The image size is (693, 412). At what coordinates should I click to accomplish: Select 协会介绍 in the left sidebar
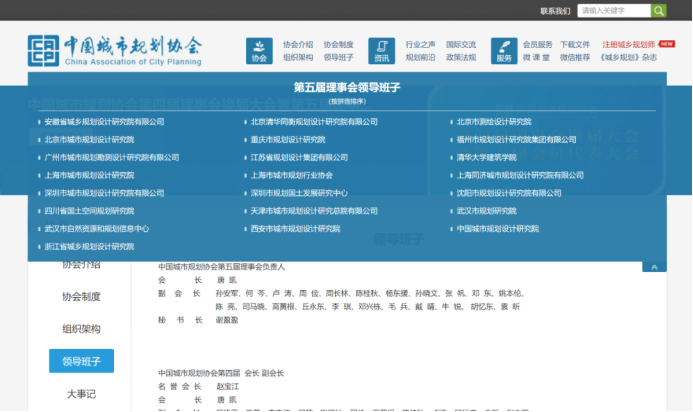pyautogui.click(x=81, y=265)
